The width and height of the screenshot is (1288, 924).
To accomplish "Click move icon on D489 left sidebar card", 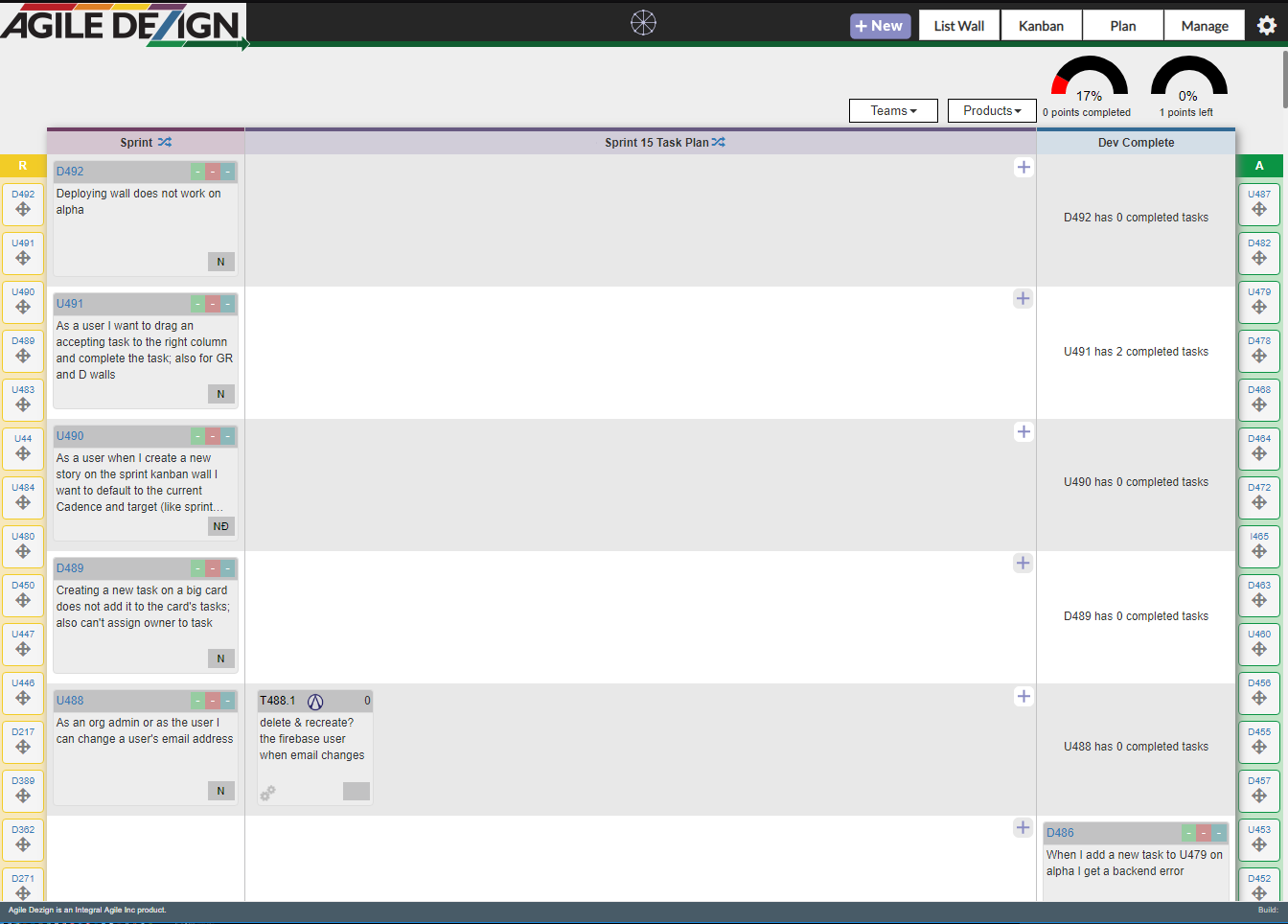I will pyautogui.click(x=23, y=357).
